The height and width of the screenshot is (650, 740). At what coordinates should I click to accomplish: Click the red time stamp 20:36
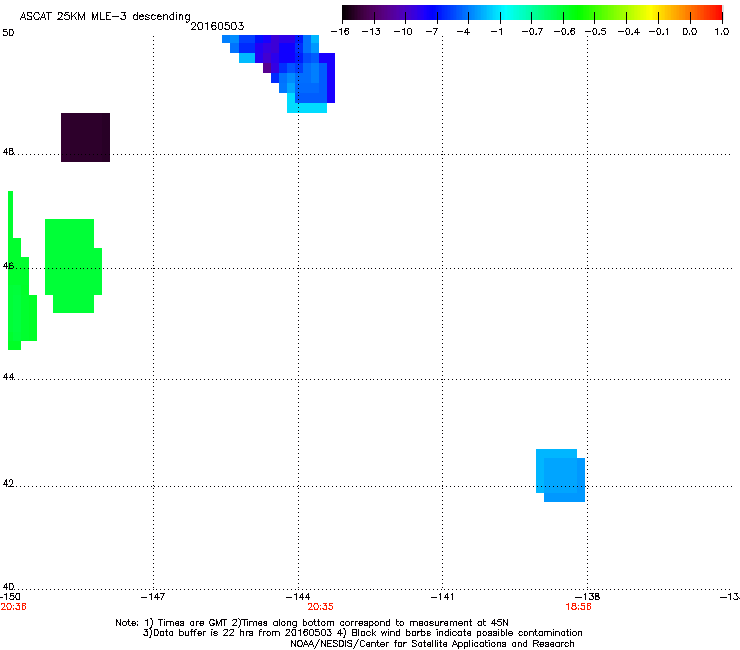pyautogui.click(x=13, y=607)
